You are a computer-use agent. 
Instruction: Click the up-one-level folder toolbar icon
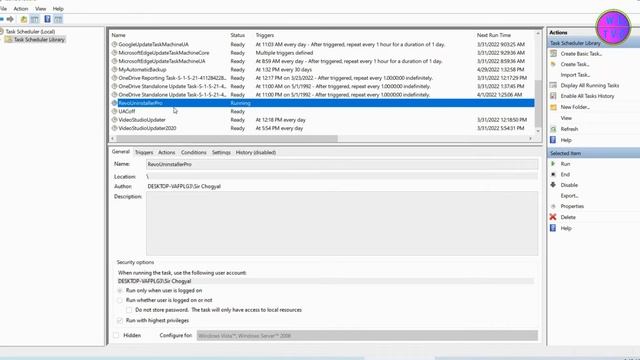pyautogui.click(x=24, y=19)
